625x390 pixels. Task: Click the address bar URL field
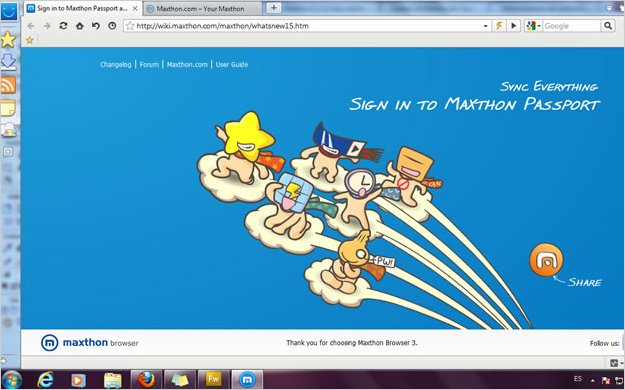point(307,26)
